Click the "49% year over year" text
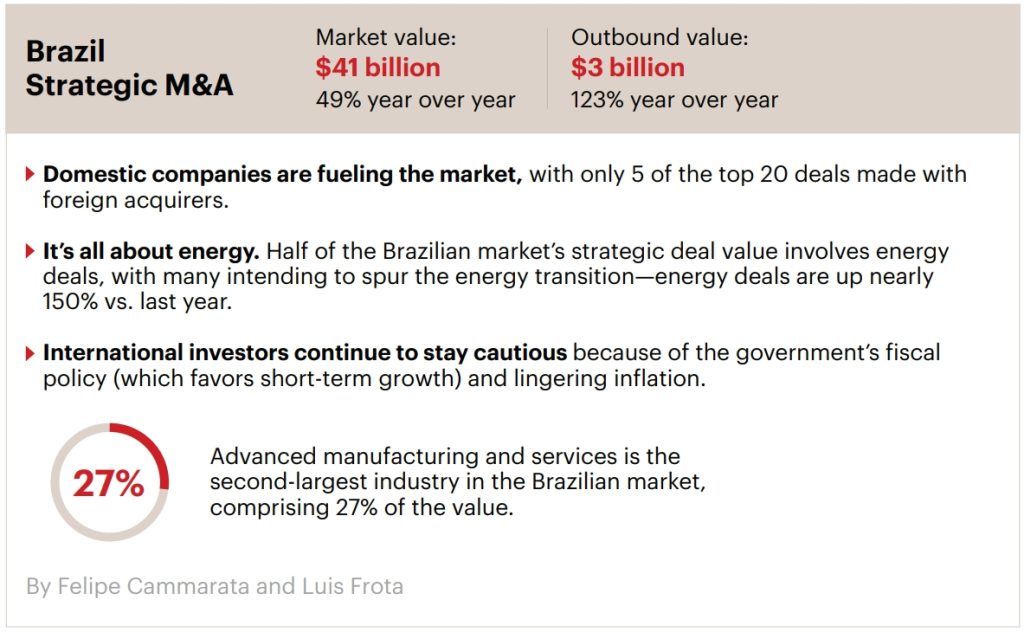Image resolution: width=1024 pixels, height=632 pixels. coord(415,100)
